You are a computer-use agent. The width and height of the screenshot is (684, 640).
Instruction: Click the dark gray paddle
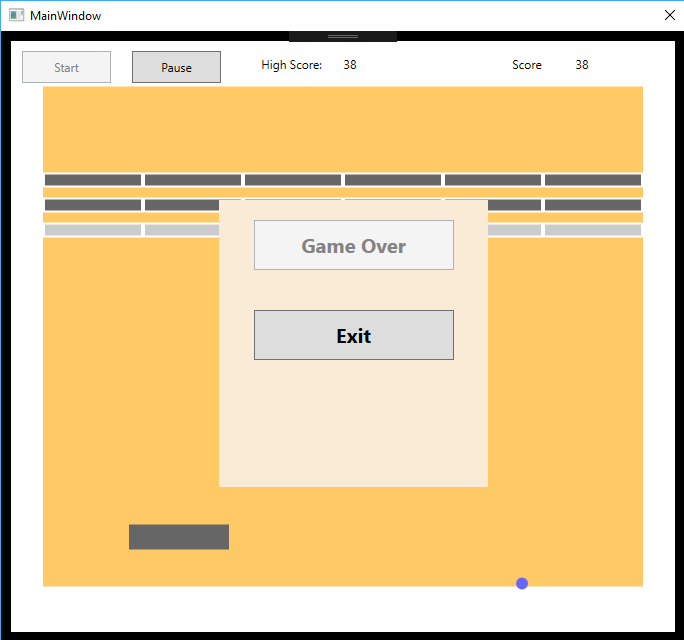pos(179,537)
